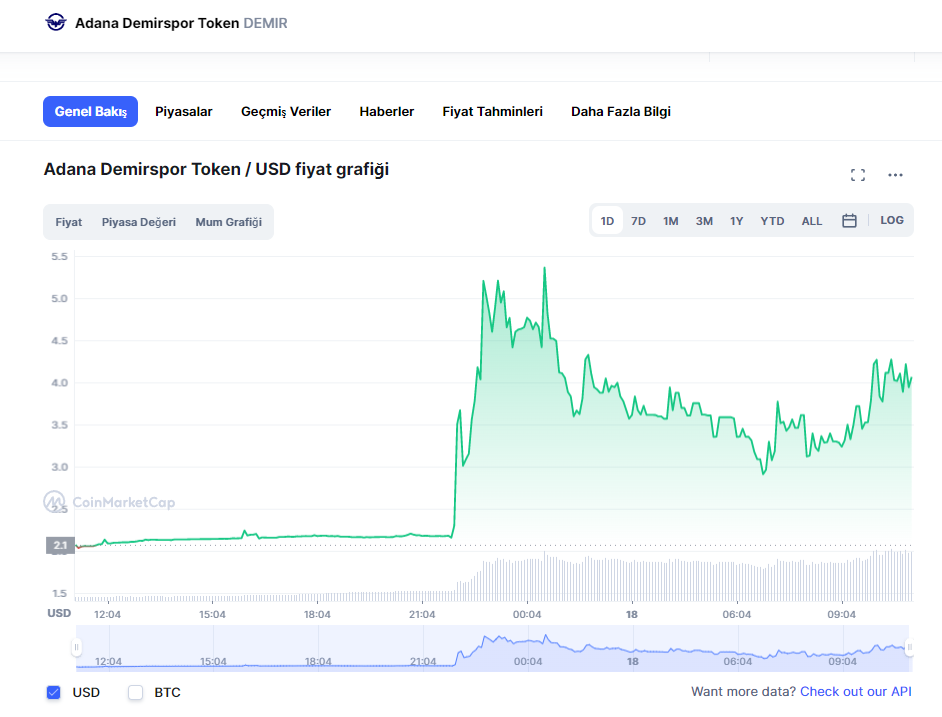Open the Geçmiş Veriler tab
This screenshot has height=717, width=942.
coord(286,112)
